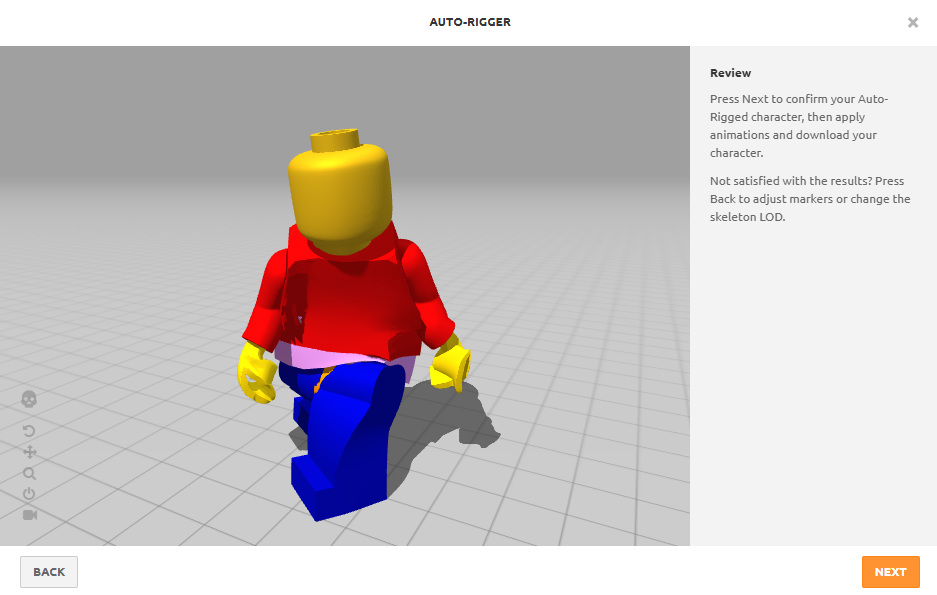The width and height of the screenshot is (937, 595).
Task: Click the rigged Lego character preview
Action: (353, 323)
